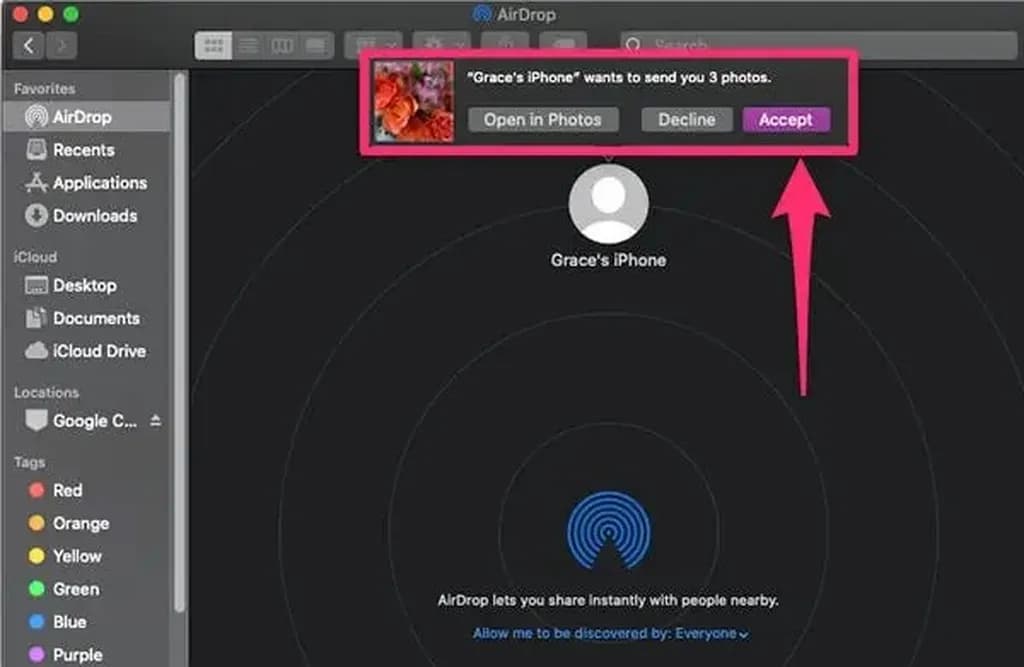Click the blue AirDrop radar icon
Viewport: 1024px width, 667px height.
tap(608, 530)
